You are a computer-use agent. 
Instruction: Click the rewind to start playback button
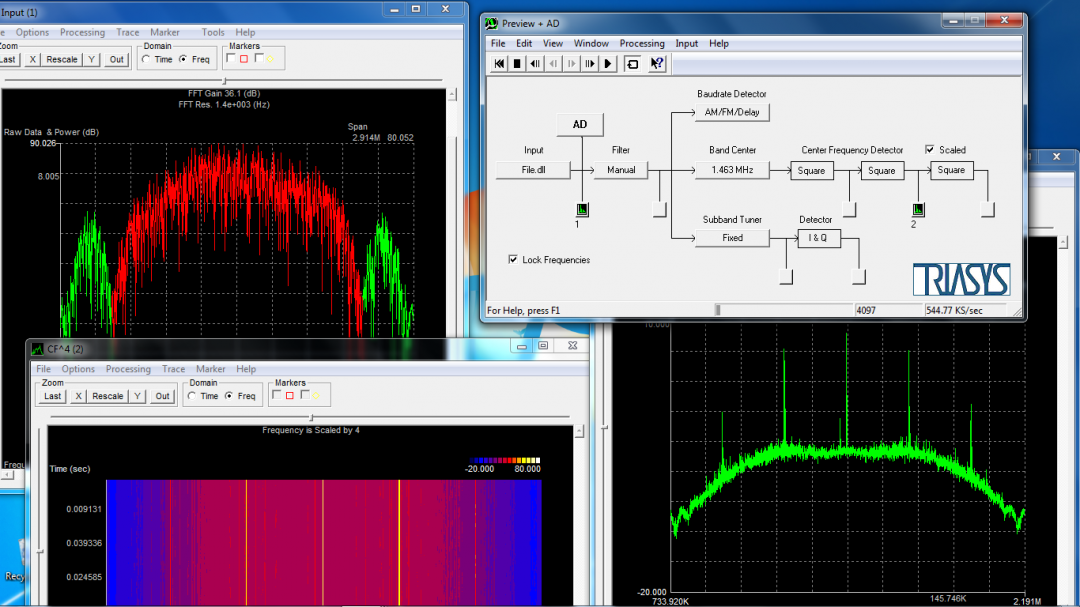click(499, 63)
